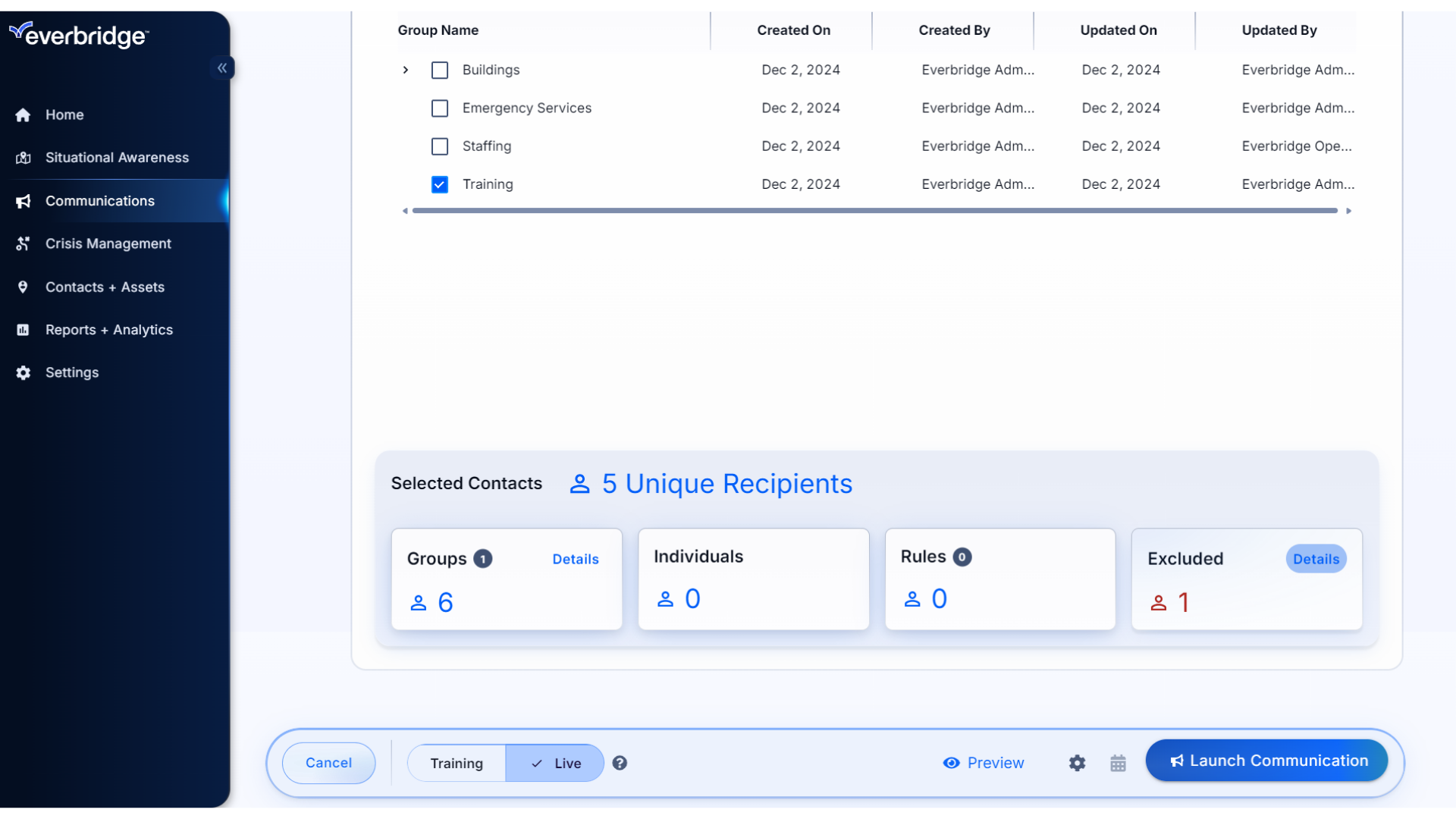This screenshot has width=1456, height=819.
Task: Check the Buildings group checkbox
Action: tap(440, 71)
